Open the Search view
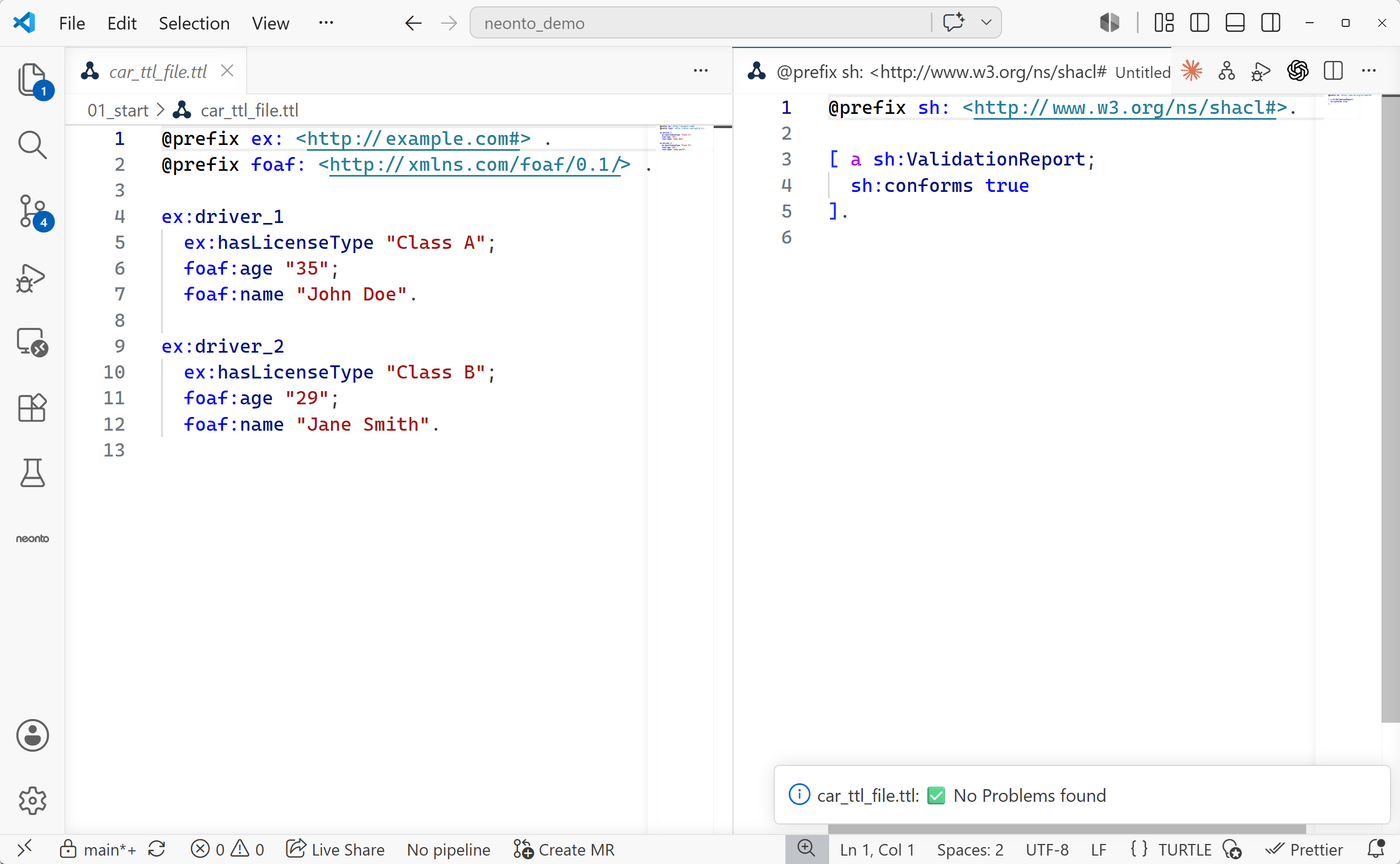The width and height of the screenshot is (1400, 864). pos(33,145)
